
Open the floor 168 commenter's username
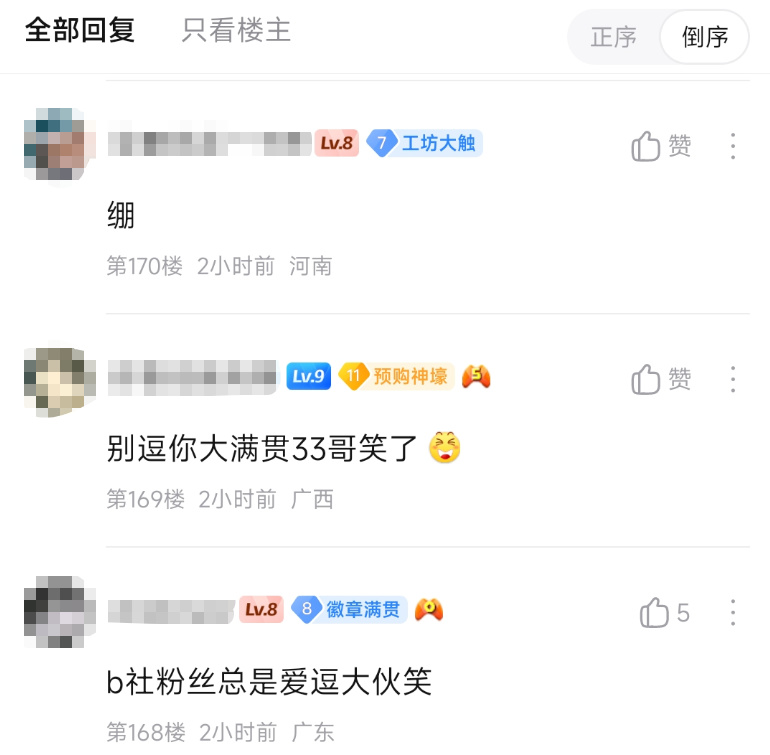pyautogui.click(x=171, y=611)
